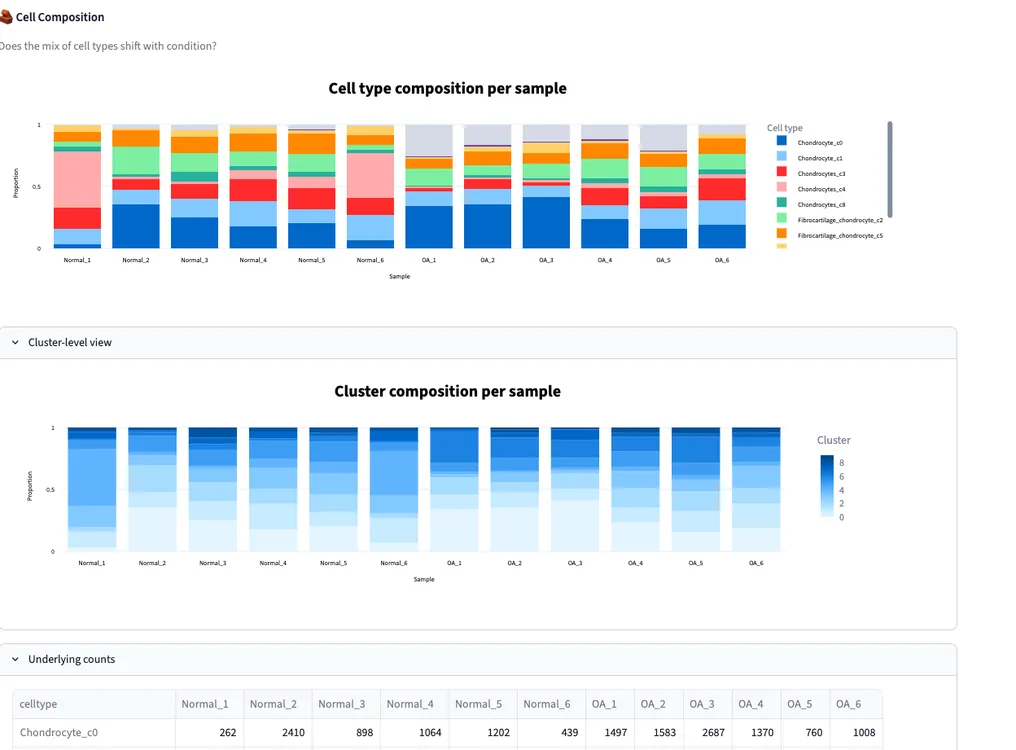The height and width of the screenshot is (750, 1016).
Task: Click the "Cell type composition per sample" chart title
Action: [x=447, y=88]
